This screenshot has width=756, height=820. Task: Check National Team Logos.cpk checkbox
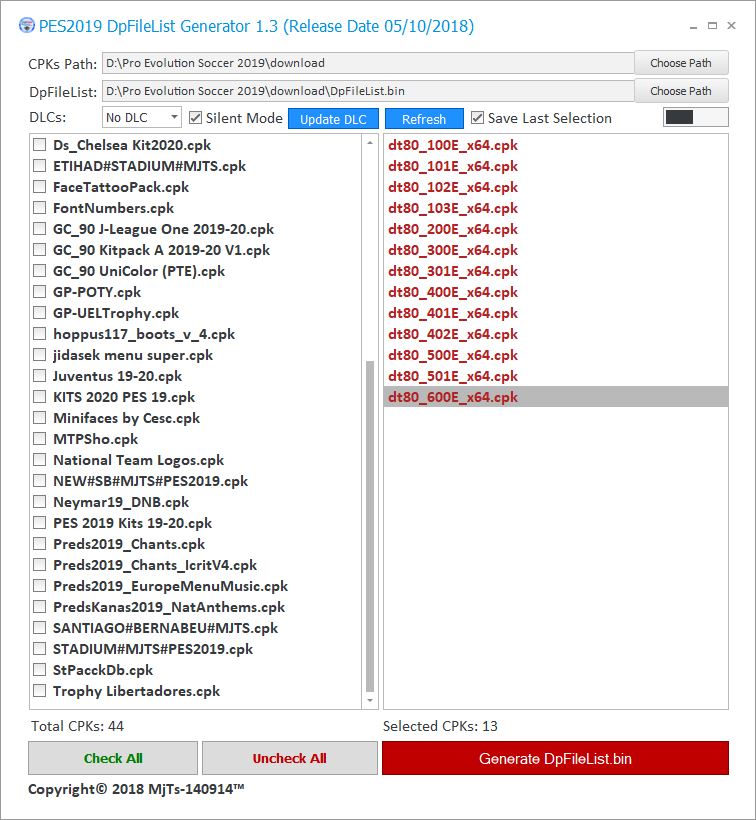pyautogui.click(x=39, y=460)
